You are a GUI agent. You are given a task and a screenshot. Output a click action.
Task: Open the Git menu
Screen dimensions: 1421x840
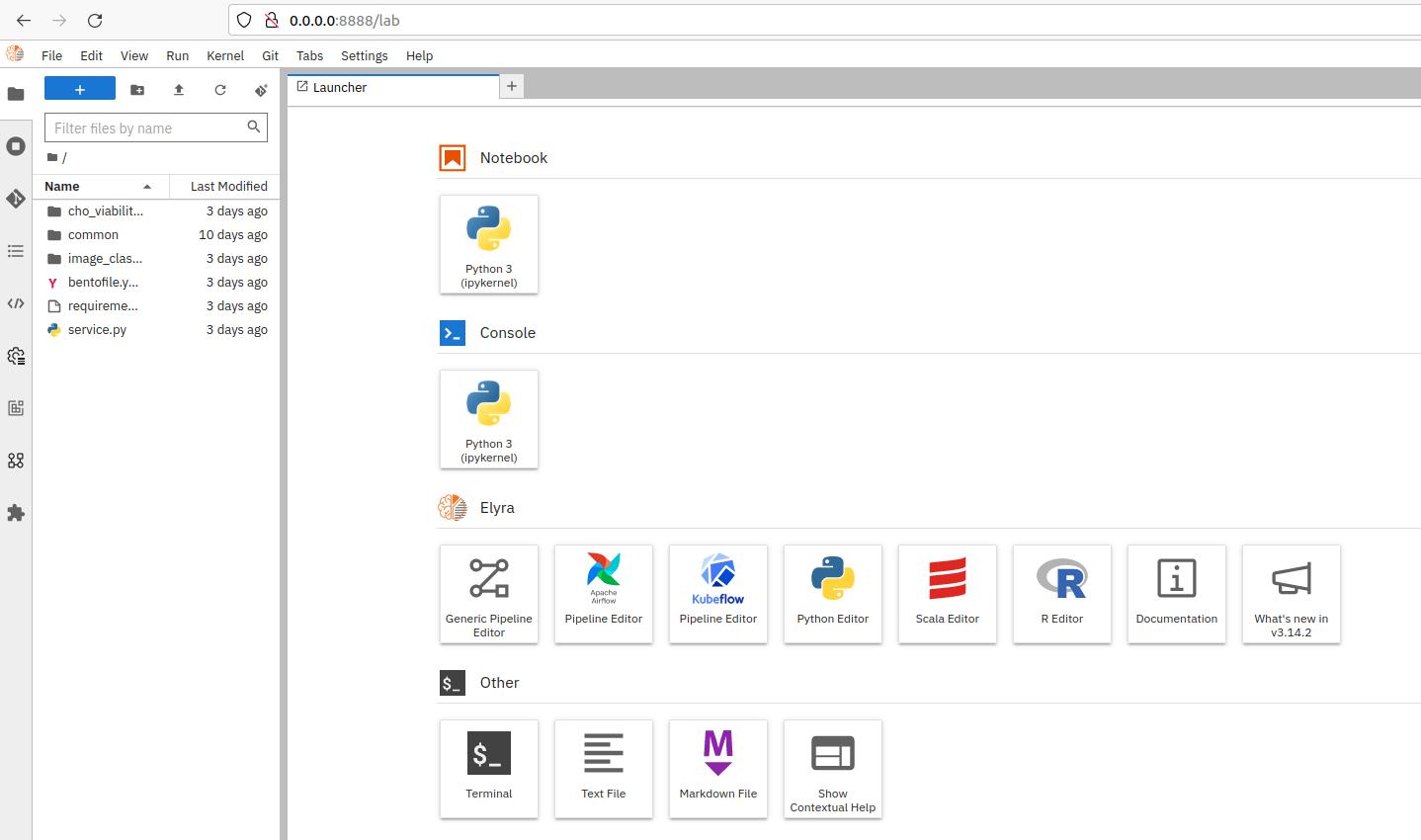271,55
